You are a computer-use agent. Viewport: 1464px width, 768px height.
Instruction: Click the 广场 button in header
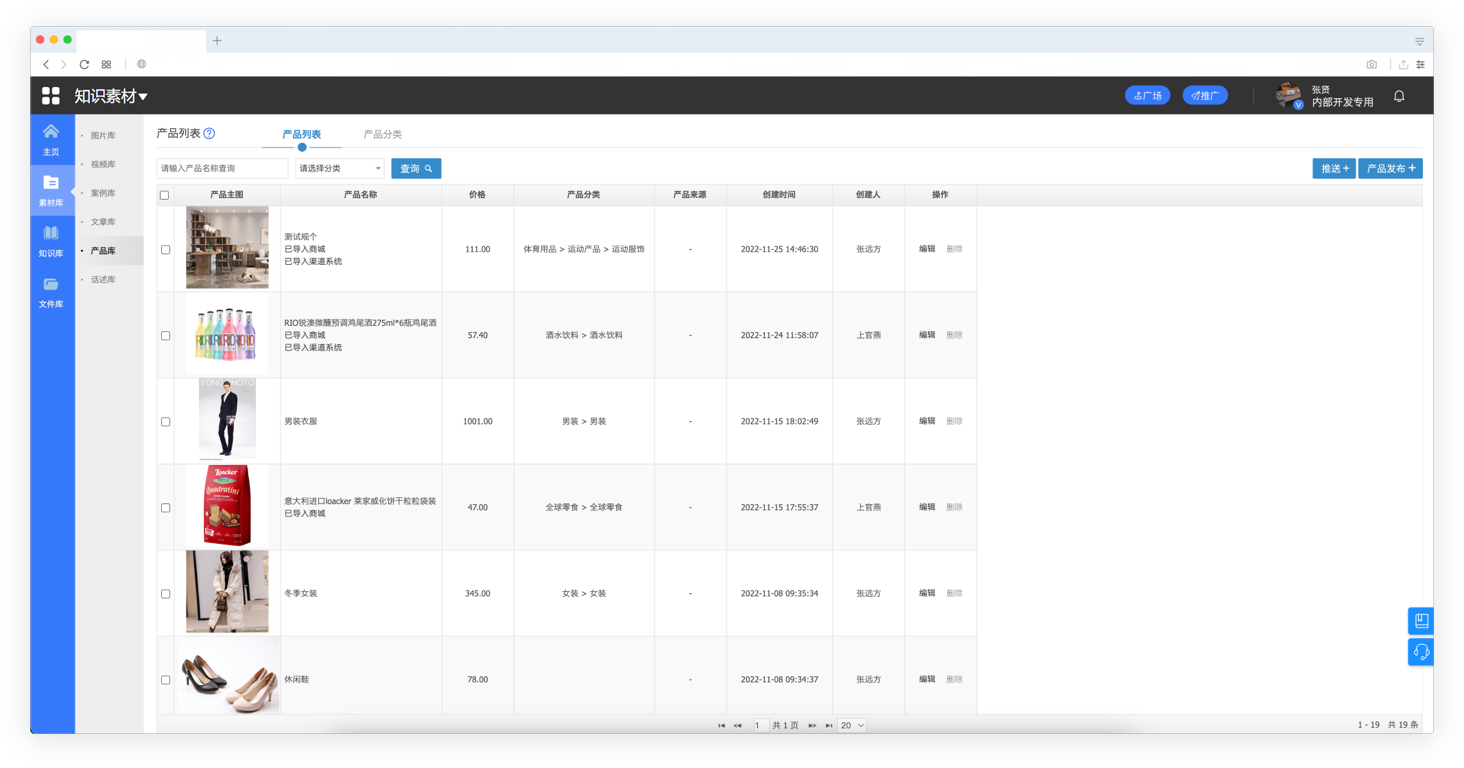pyautogui.click(x=1148, y=96)
